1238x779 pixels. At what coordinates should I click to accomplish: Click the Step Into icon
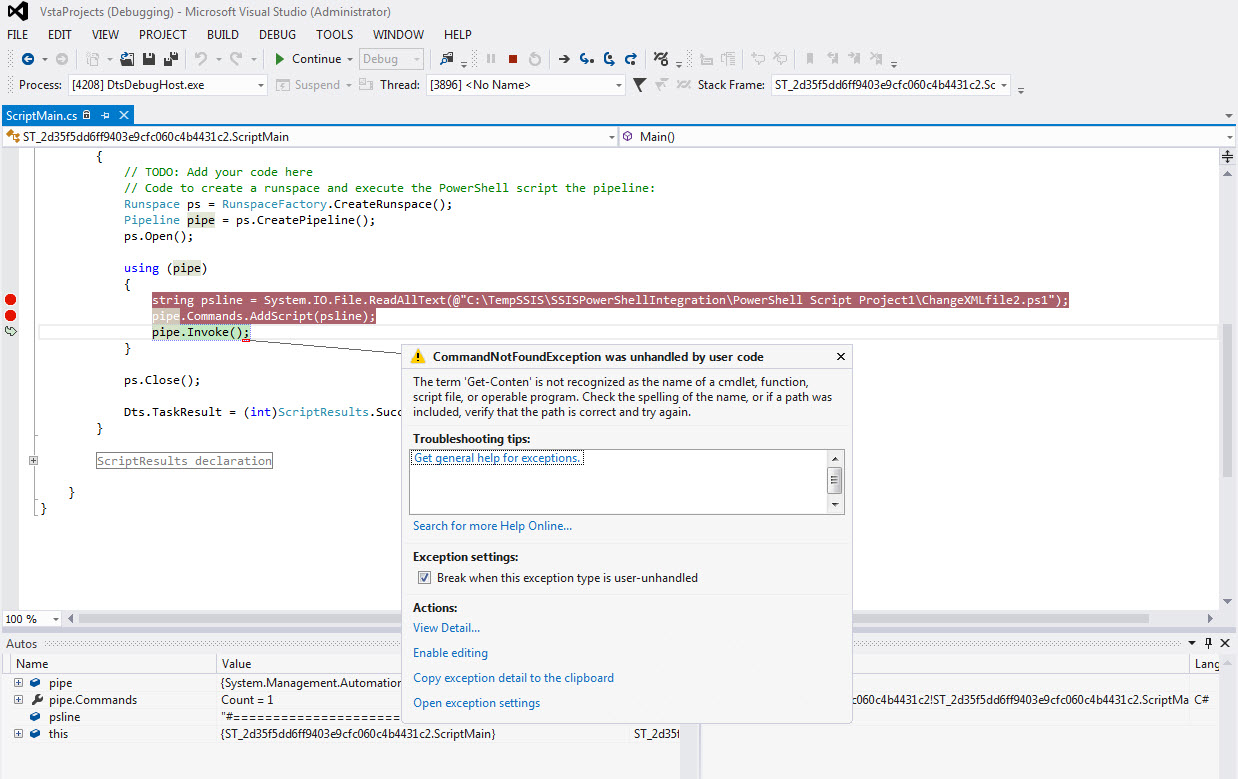click(x=586, y=59)
